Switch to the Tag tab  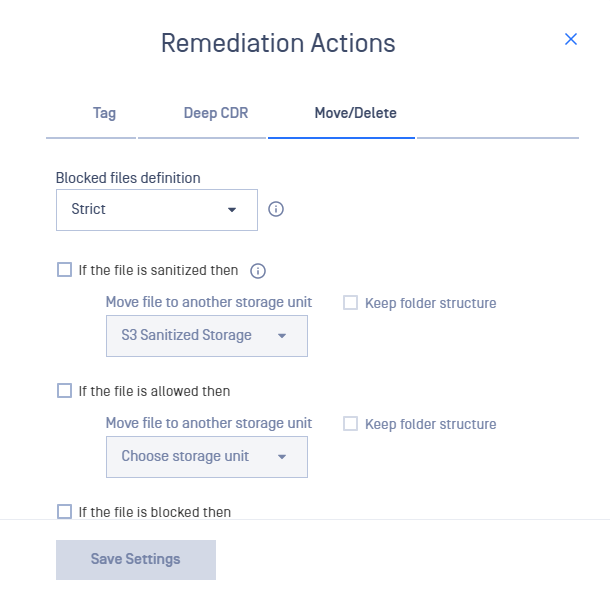click(104, 113)
